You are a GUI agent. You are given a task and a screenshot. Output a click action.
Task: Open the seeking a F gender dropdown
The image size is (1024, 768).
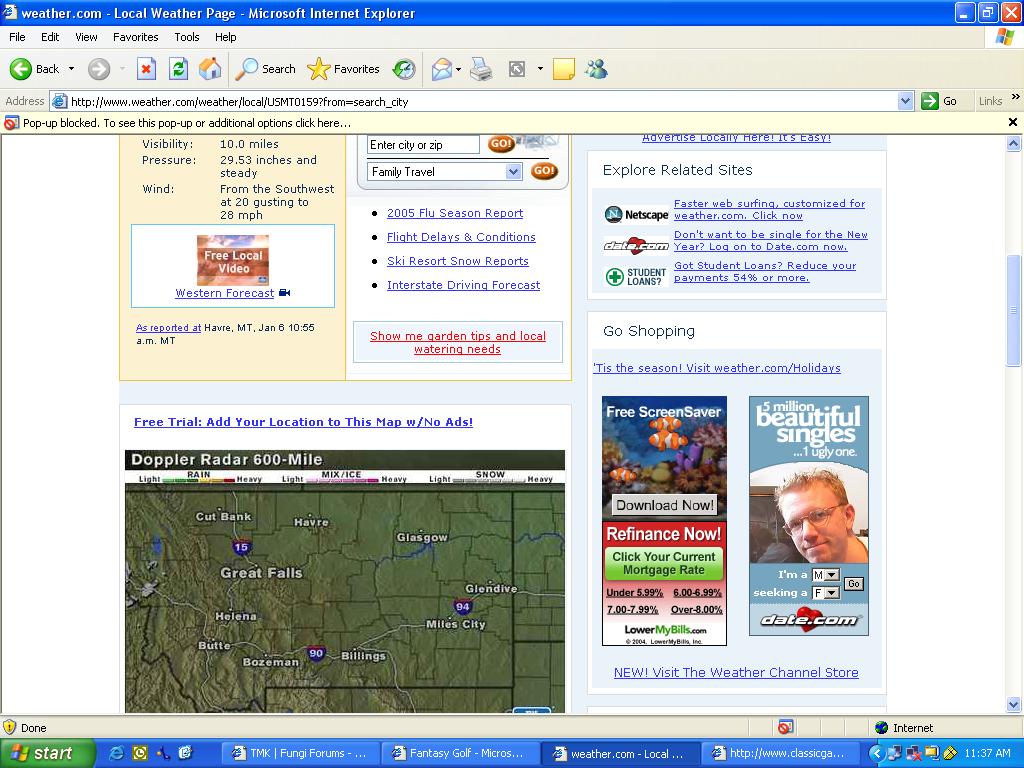[x=831, y=593]
